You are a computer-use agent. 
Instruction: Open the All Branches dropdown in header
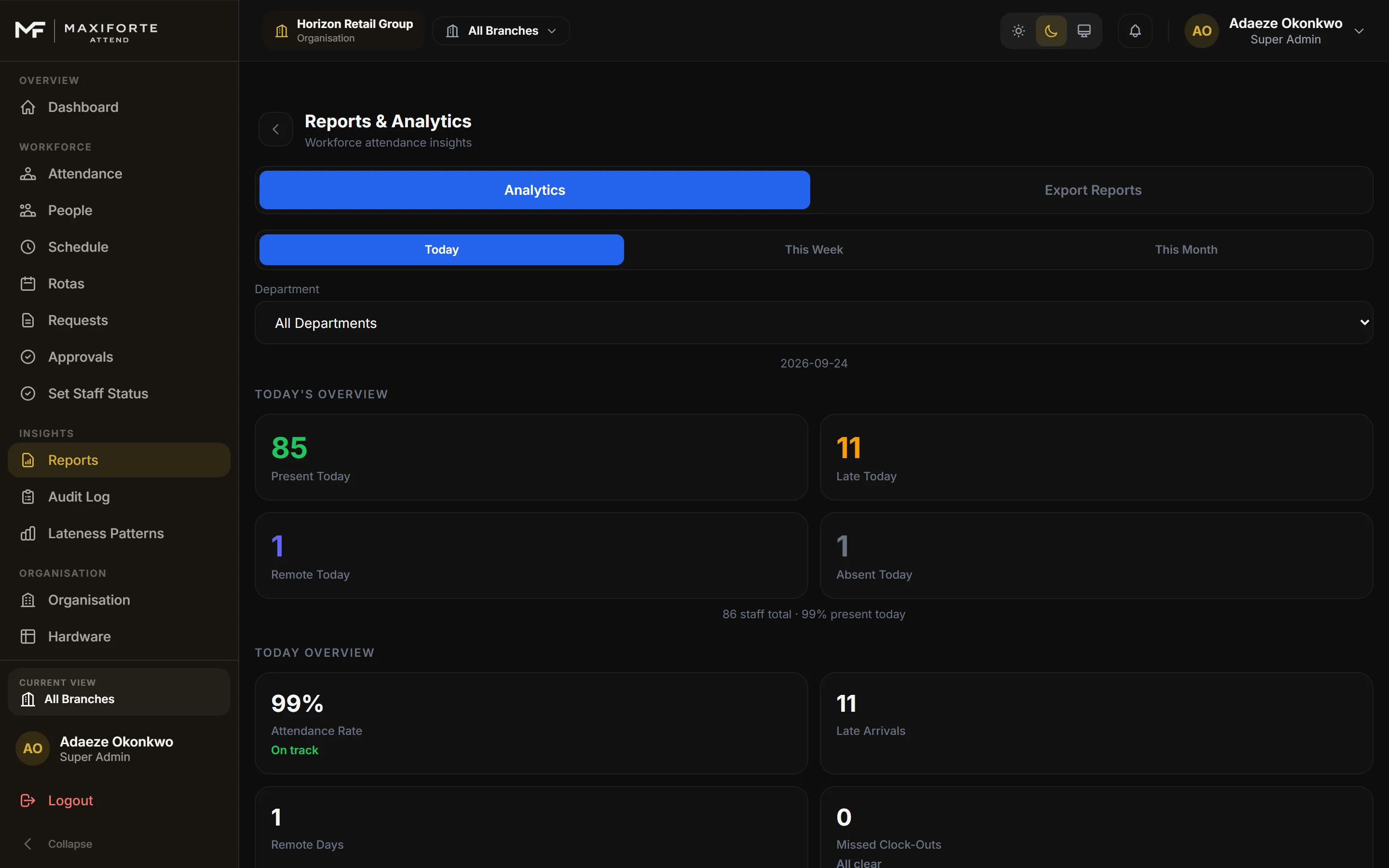click(501, 31)
